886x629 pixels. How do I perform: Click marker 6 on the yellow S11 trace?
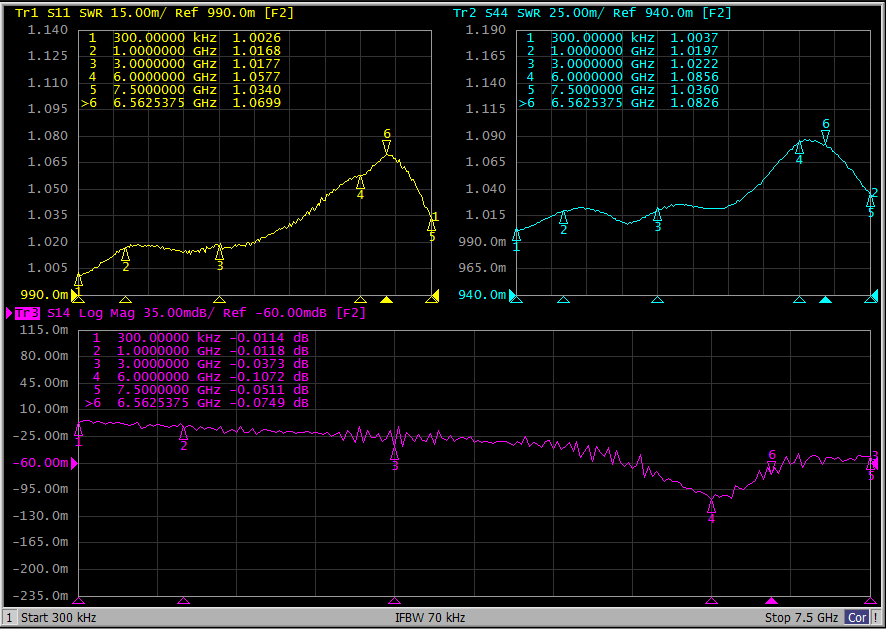[x=387, y=146]
